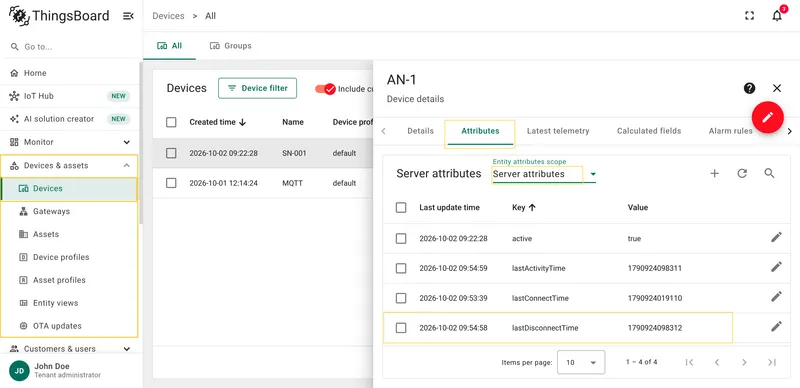This screenshot has width=800, height=388.
Task: Add a new server attribute
Action: (x=715, y=174)
